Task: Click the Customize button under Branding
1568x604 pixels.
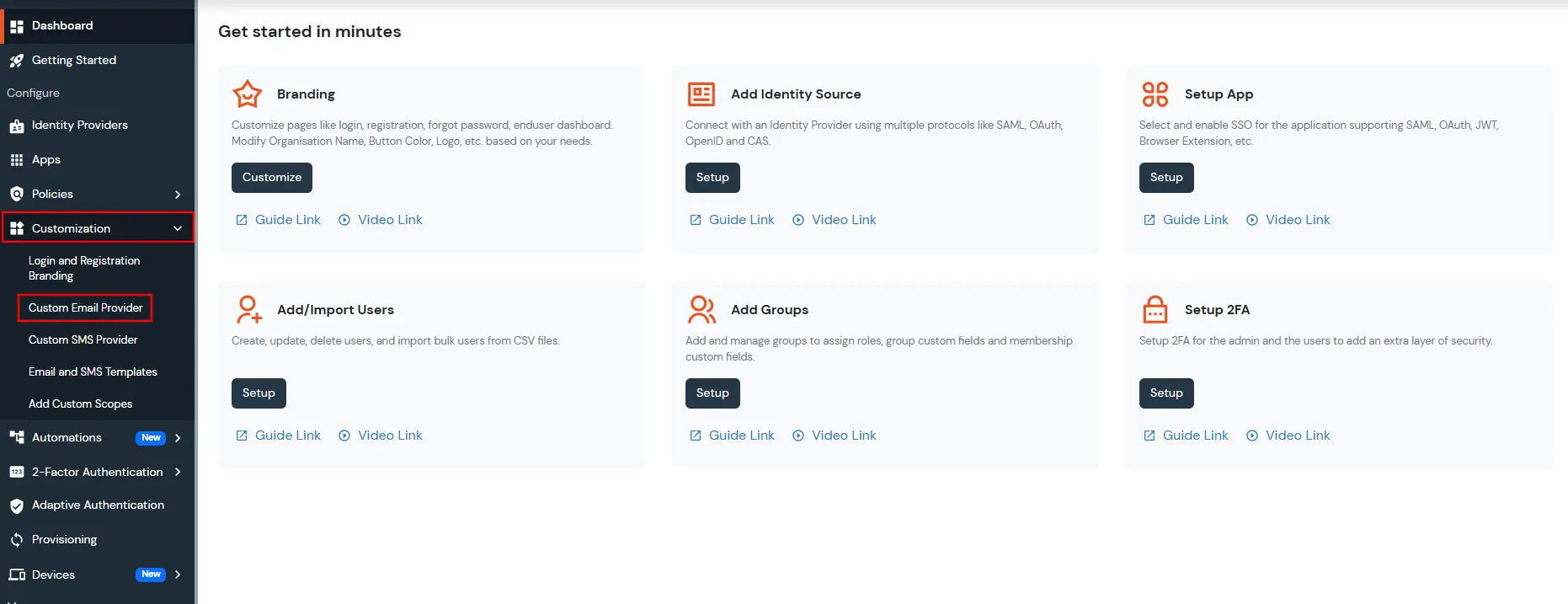Action: 272,178
